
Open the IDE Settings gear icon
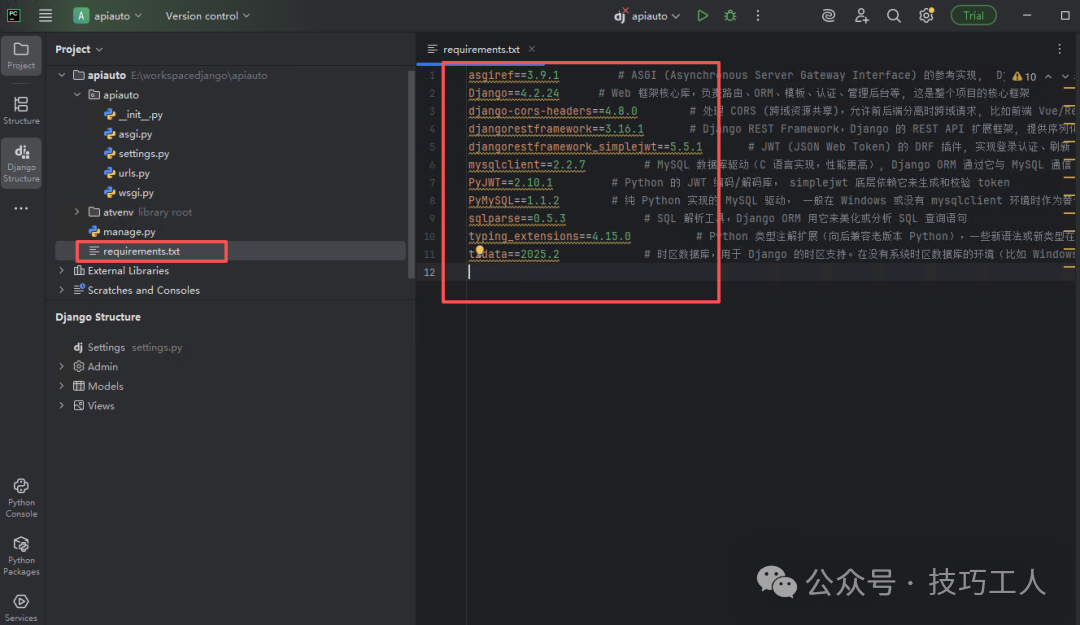[x=925, y=15]
